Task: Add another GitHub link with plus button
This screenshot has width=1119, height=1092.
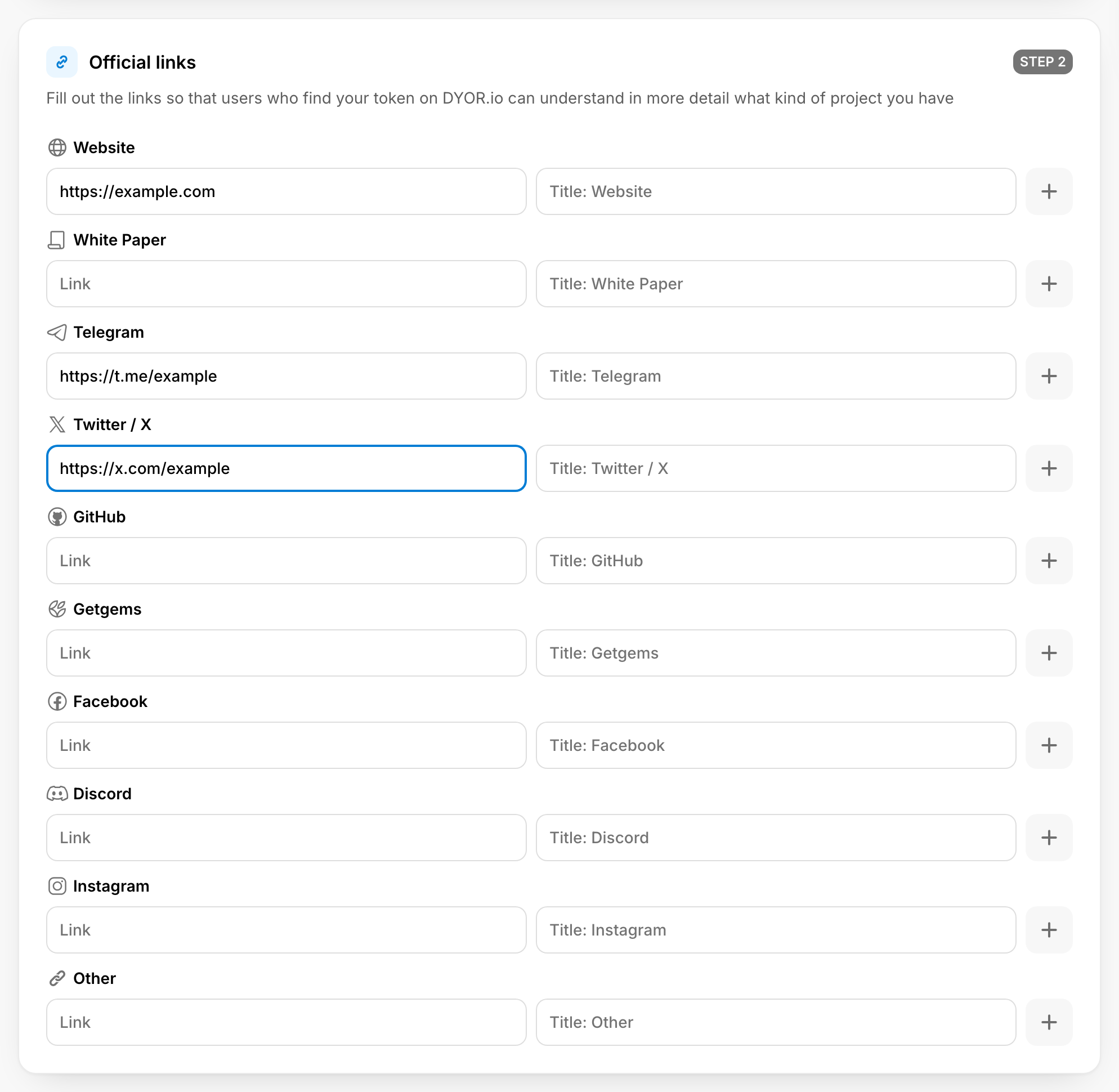Action: 1049,561
